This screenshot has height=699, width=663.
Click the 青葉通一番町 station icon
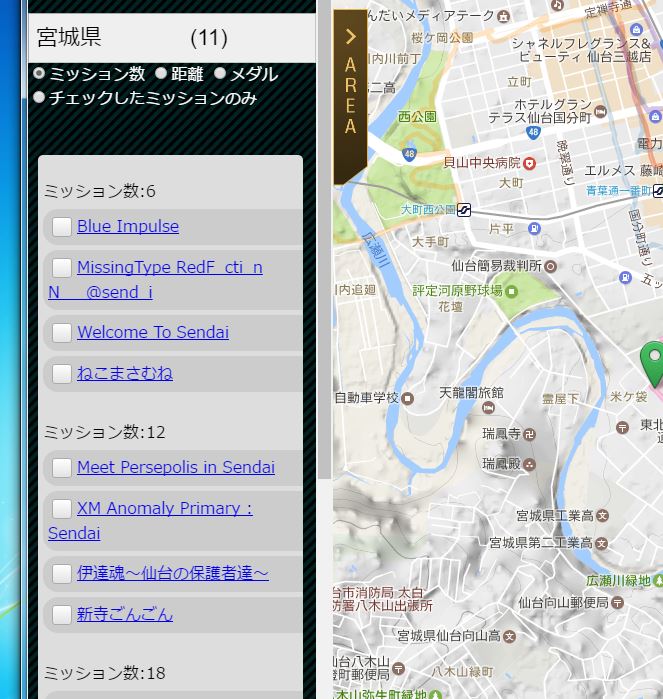coord(659,191)
